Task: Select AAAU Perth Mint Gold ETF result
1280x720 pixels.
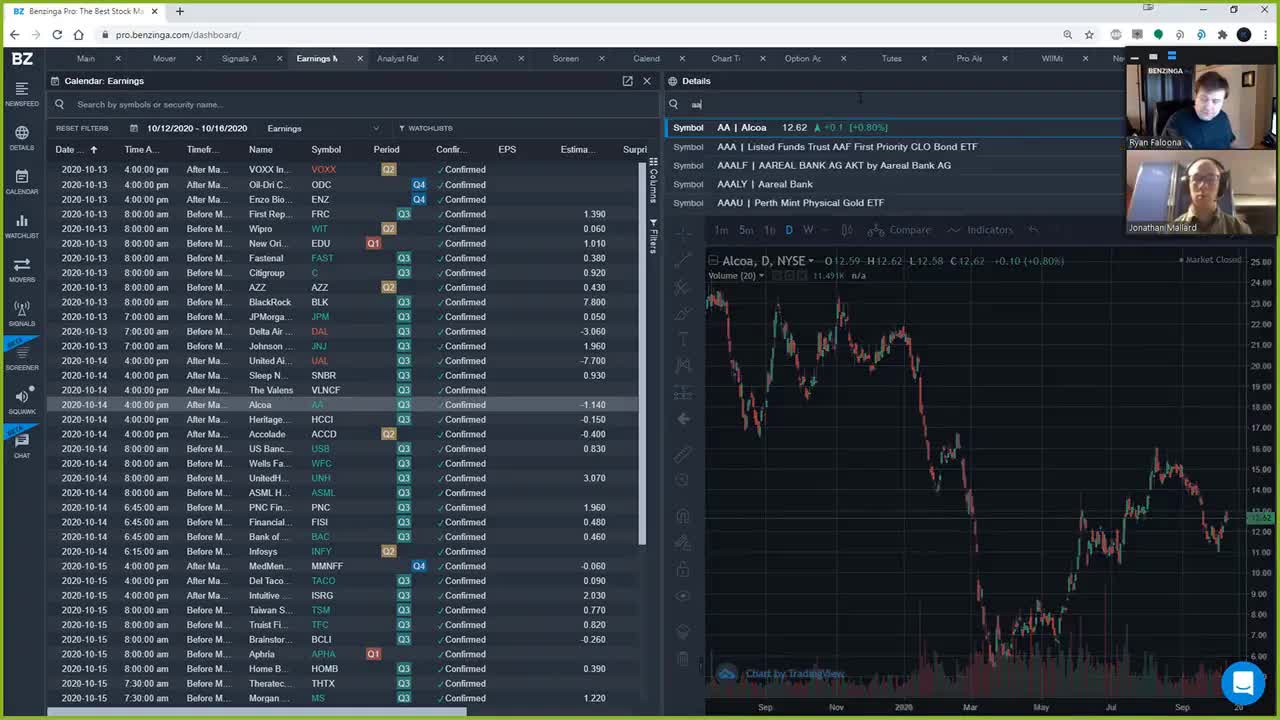Action: coord(895,203)
